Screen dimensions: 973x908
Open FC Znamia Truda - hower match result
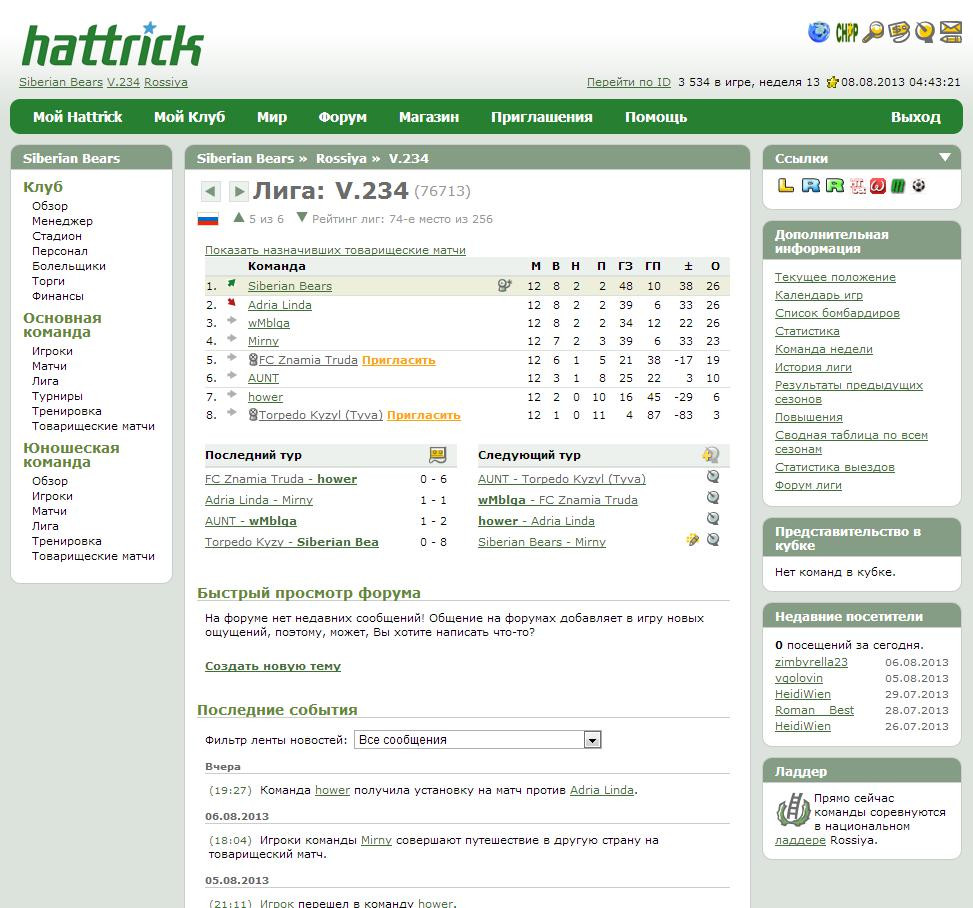(x=280, y=479)
